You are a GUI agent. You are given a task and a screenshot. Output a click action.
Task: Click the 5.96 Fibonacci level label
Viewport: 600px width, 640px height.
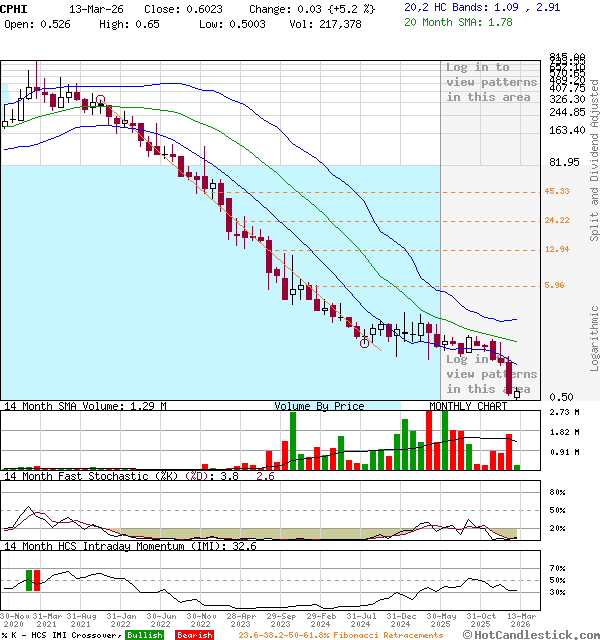(x=554, y=285)
